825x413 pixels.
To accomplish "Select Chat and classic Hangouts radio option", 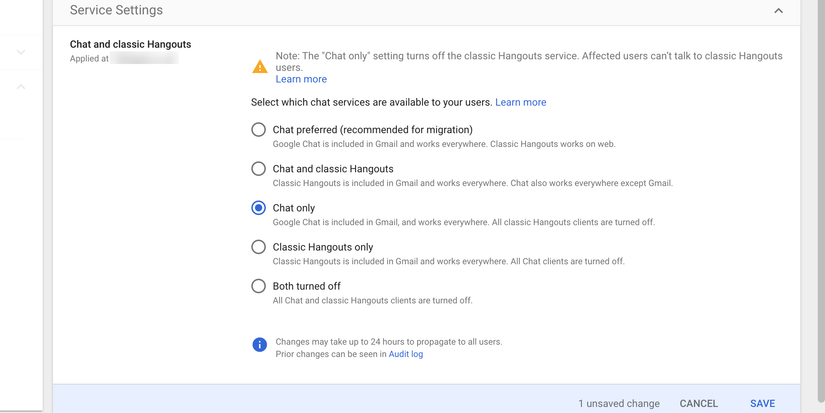I will point(258,169).
